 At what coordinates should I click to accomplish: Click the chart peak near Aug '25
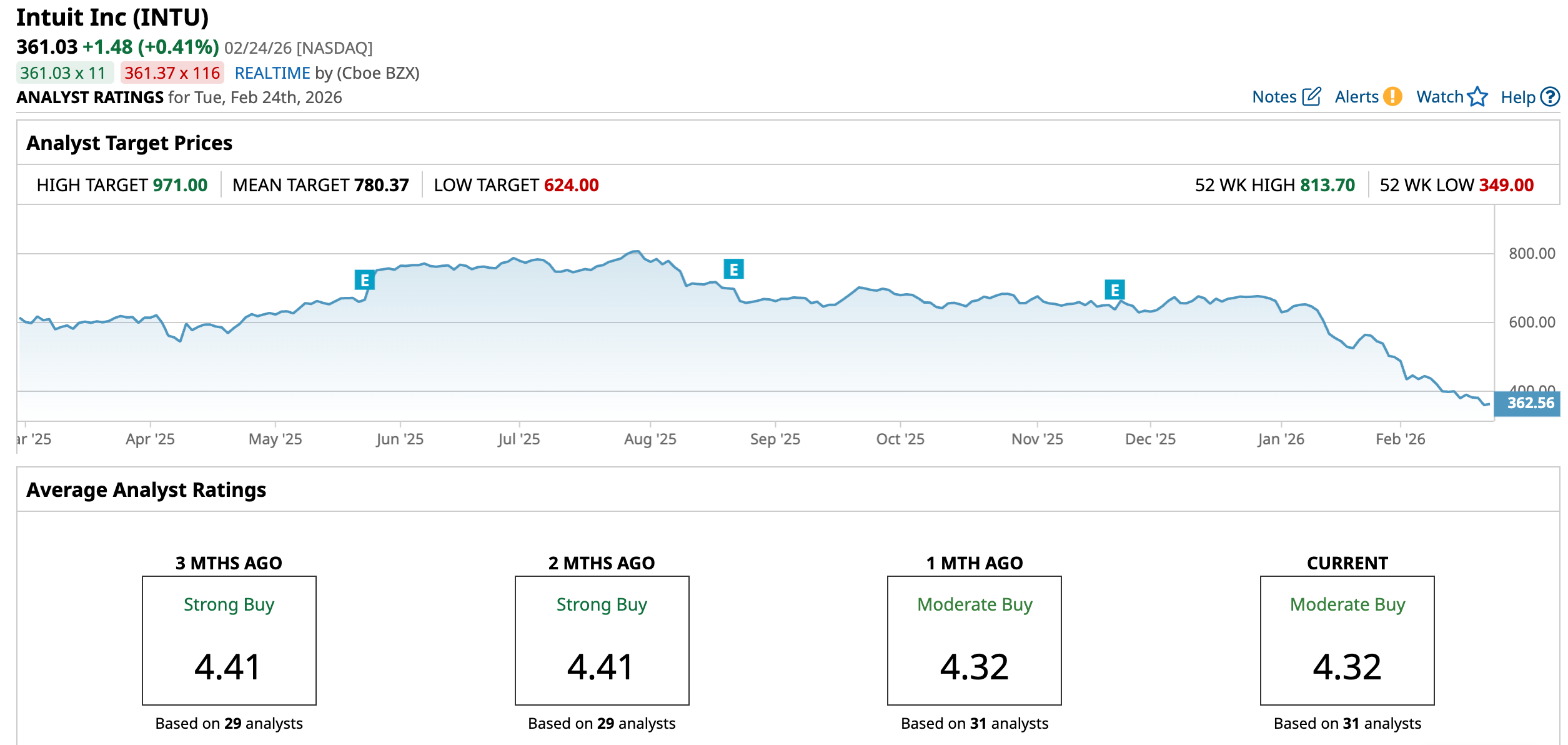pyautogui.click(x=635, y=252)
